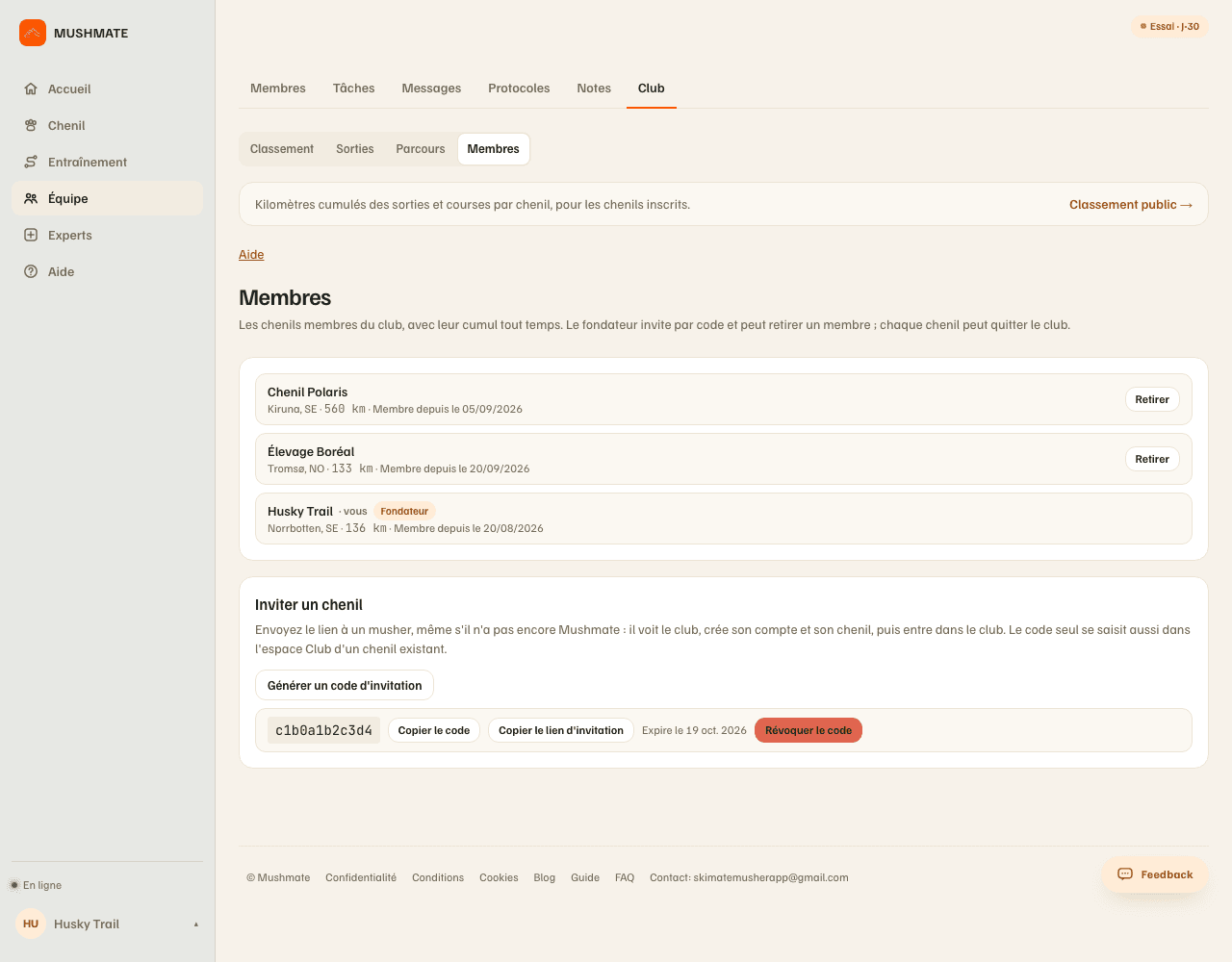Screen dimensions: 1232x962
Task: Click the Feedback chat bubble icon
Action: point(1125,874)
